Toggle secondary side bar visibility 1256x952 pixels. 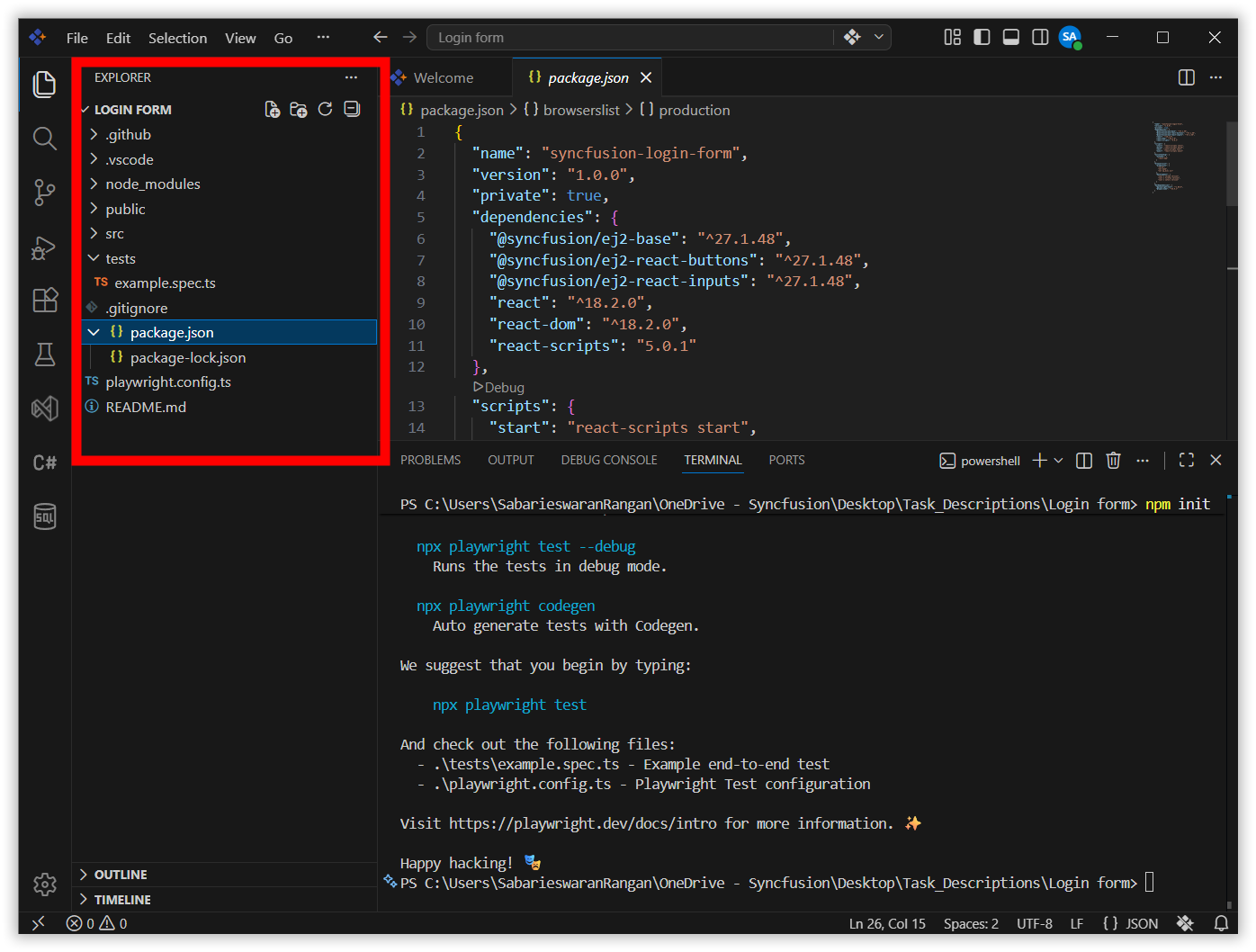(1040, 37)
